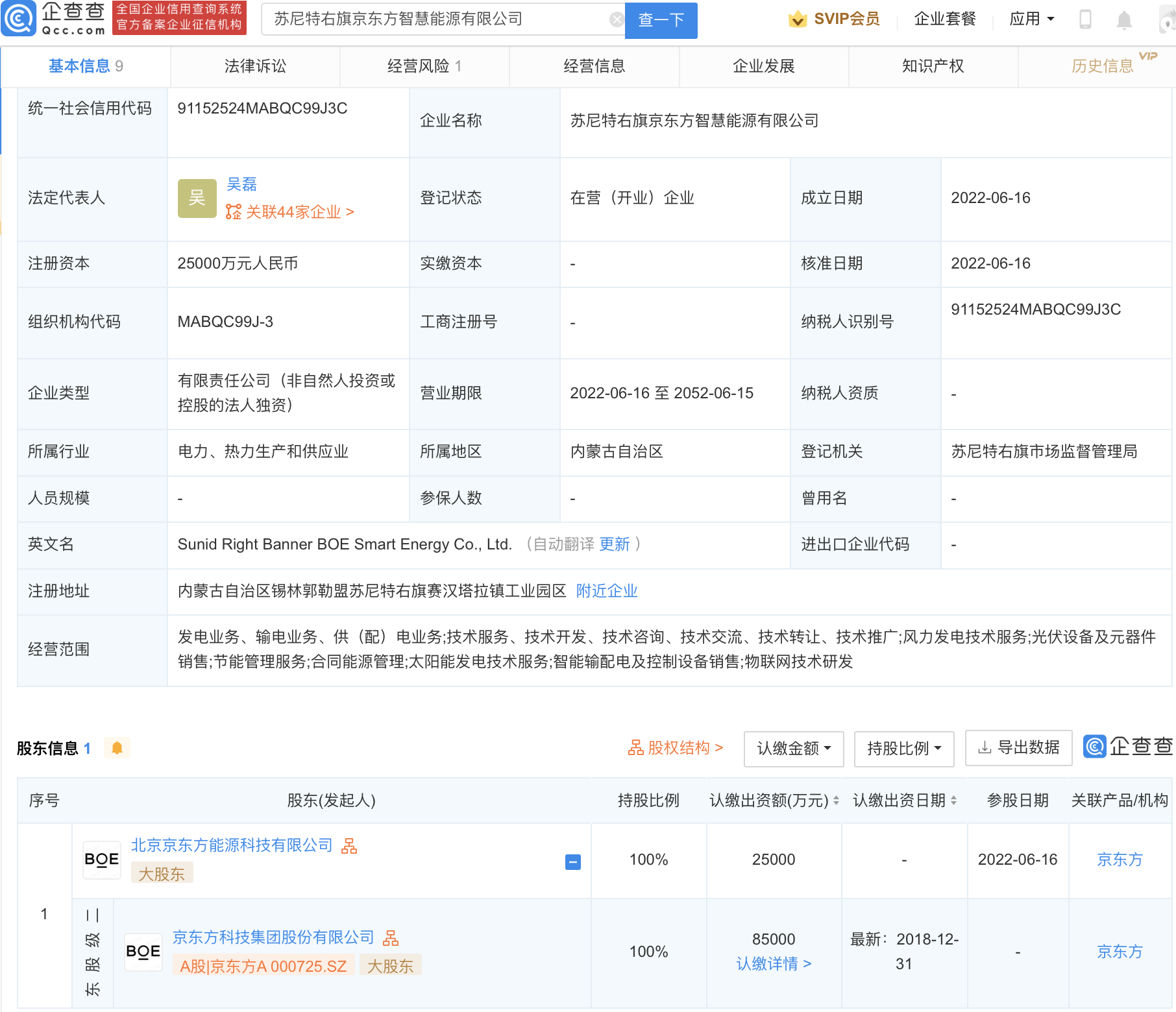The height and width of the screenshot is (1012, 1176).
Task: Open the SVIP会员 link
Action: coord(847,19)
